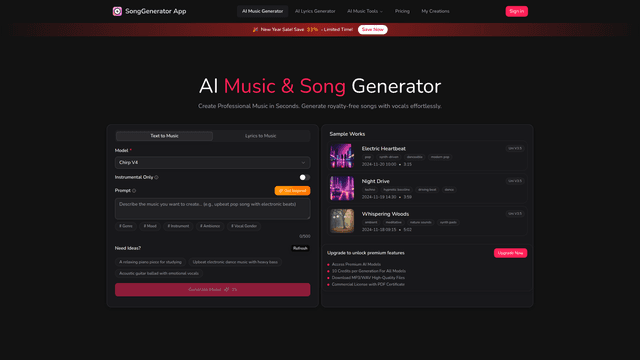Image resolution: width=640 pixels, height=360 pixels.
Task: Click the info icon next to Prompt
Action: point(134,191)
